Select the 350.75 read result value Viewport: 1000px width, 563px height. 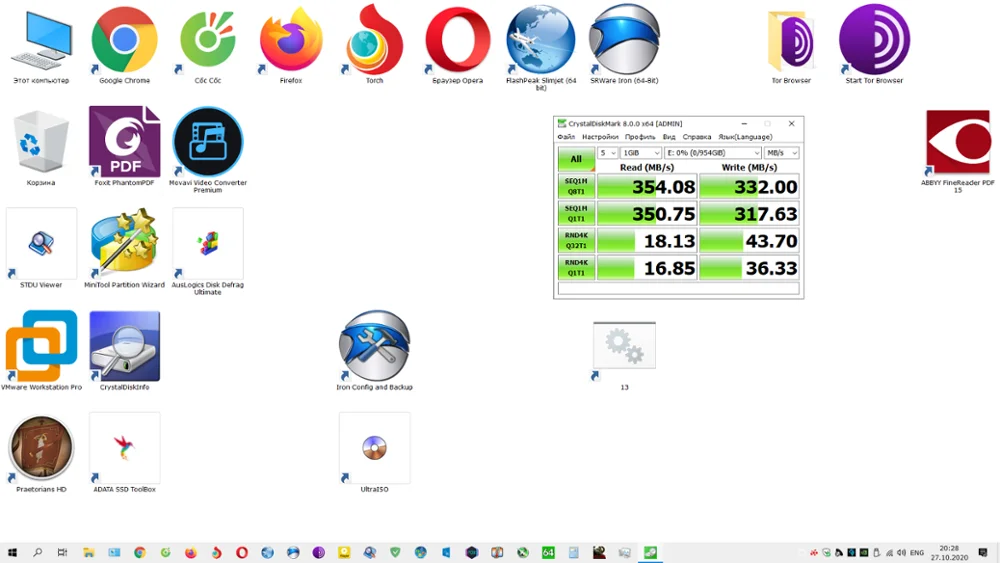tap(647, 214)
